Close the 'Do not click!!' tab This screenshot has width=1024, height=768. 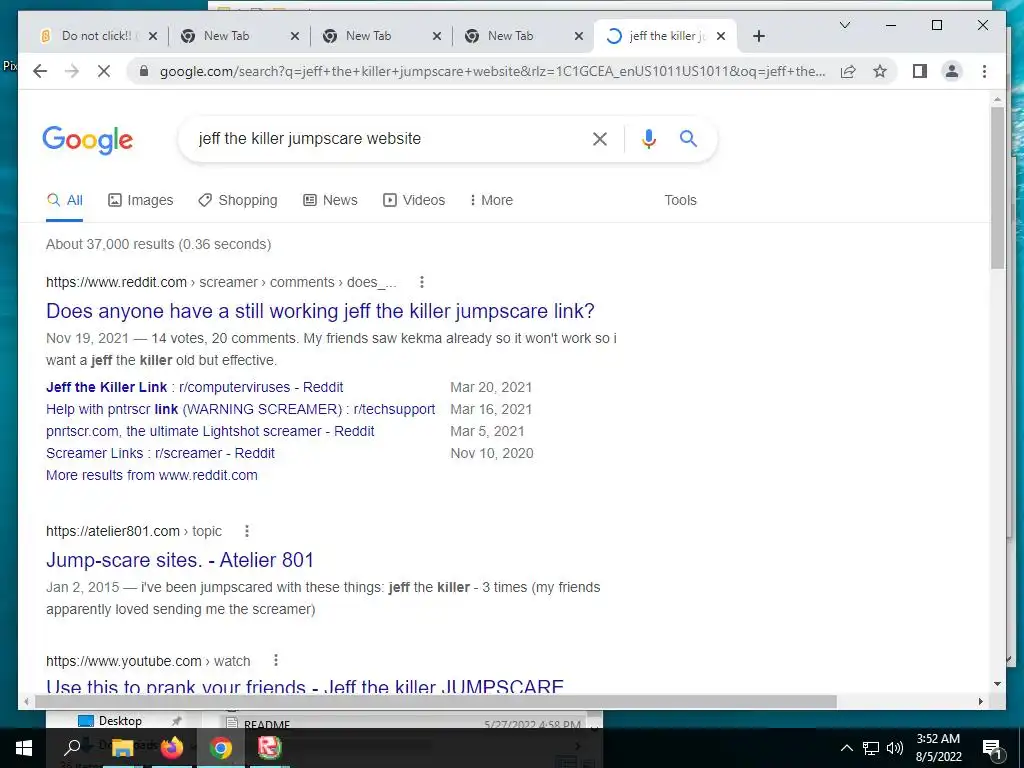tap(153, 36)
